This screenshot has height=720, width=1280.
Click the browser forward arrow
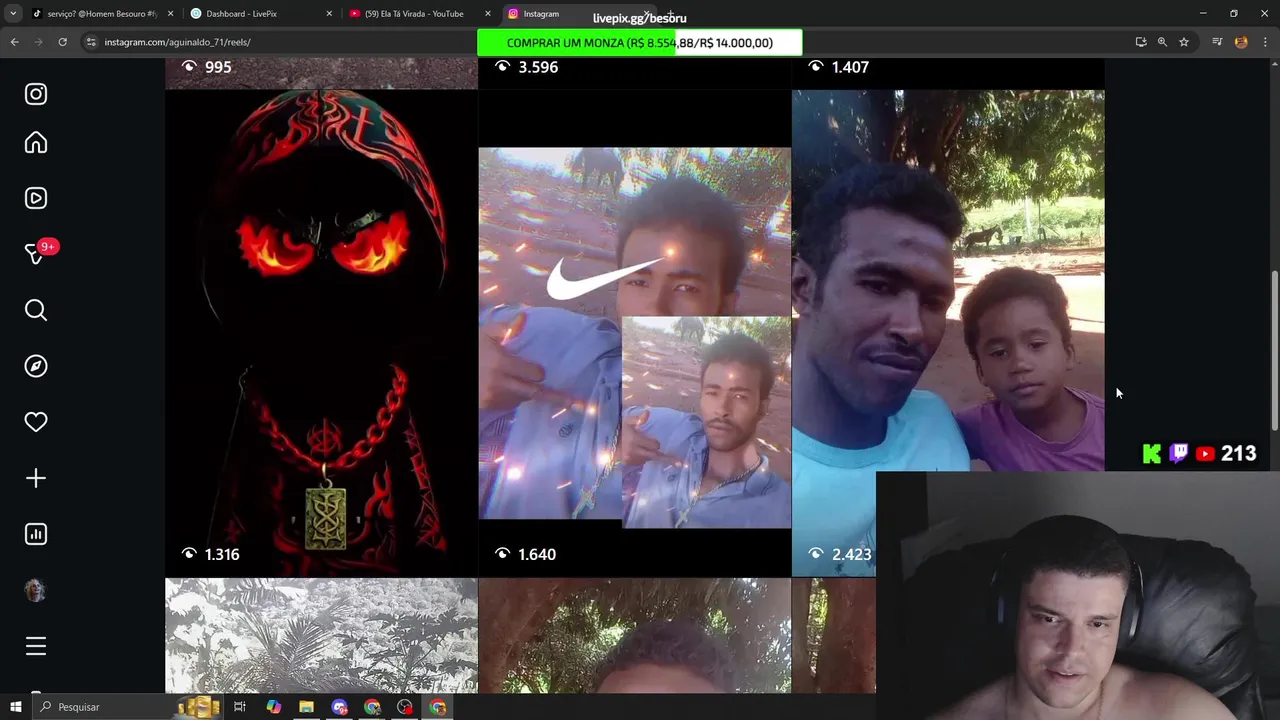38,42
